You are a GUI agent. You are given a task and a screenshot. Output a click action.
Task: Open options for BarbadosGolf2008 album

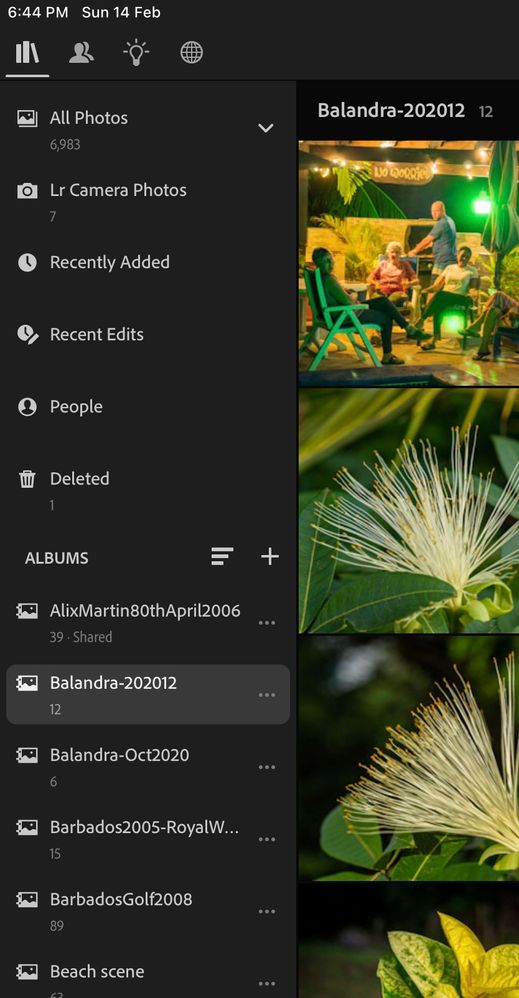[x=267, y=912]
